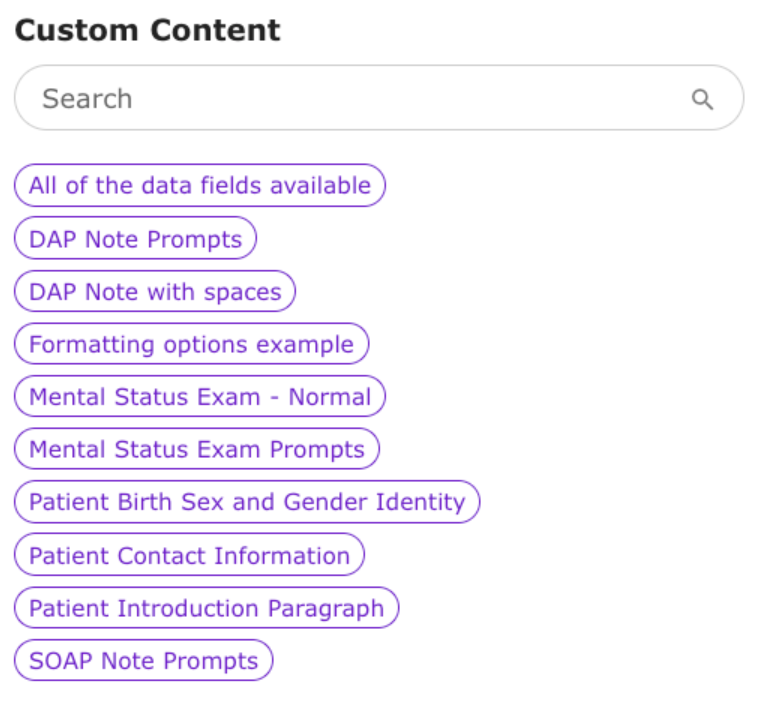
Task: Add "Patient Birth Sex and Gender Identity"
Action: point(246,502)
